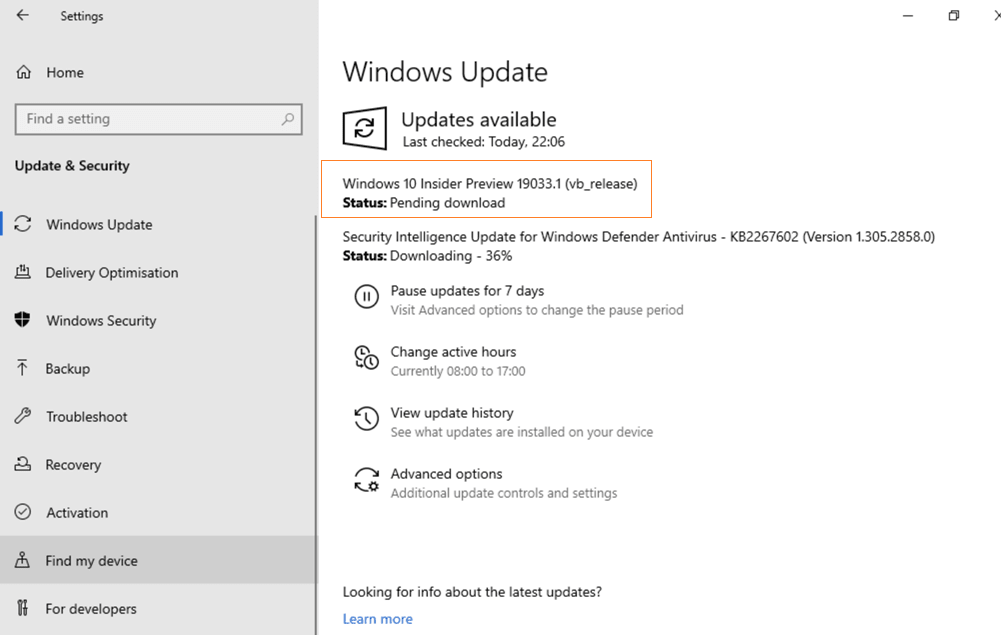
Task: Click the Home house icon
Action: tap(24, 72)
